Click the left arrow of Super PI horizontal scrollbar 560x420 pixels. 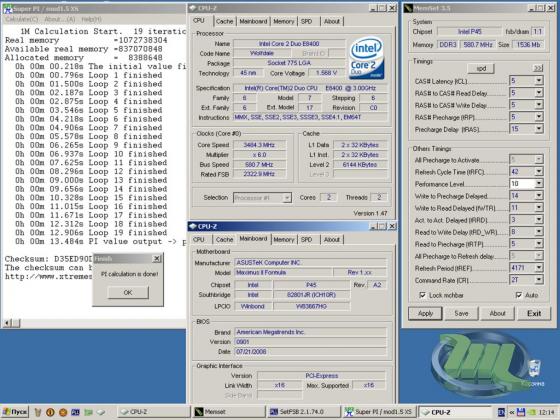point(7,323)
